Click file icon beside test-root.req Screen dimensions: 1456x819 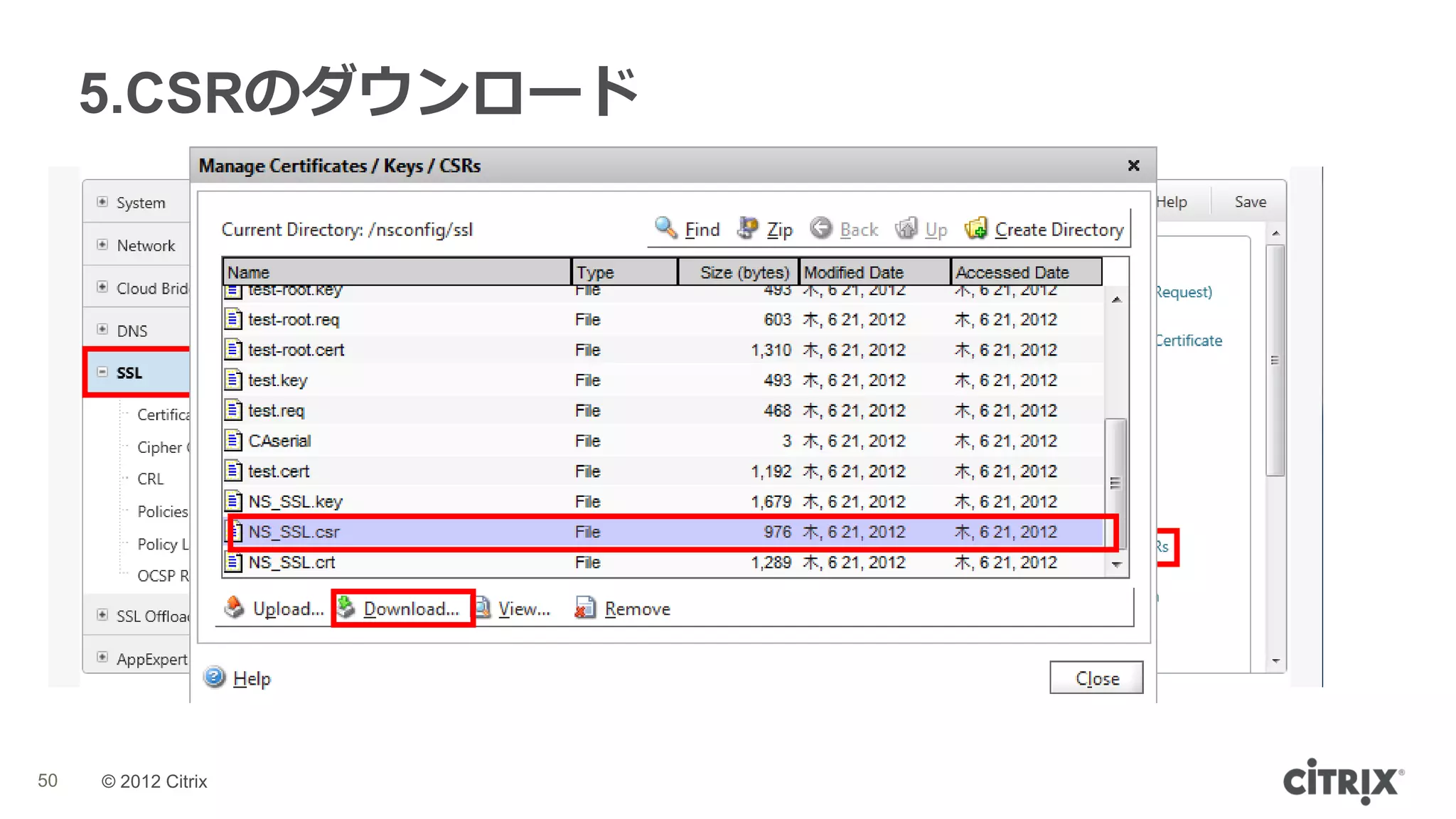[x=233, y=319]
